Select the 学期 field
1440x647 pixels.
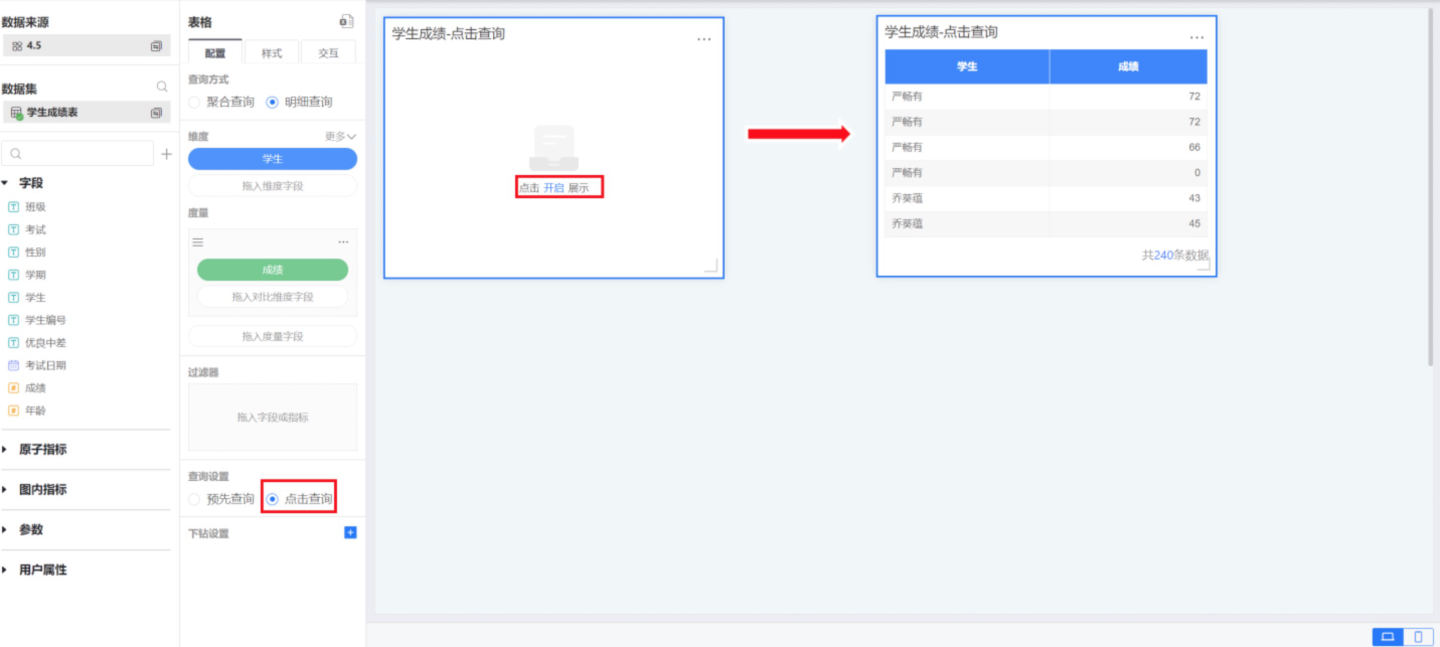35,275
